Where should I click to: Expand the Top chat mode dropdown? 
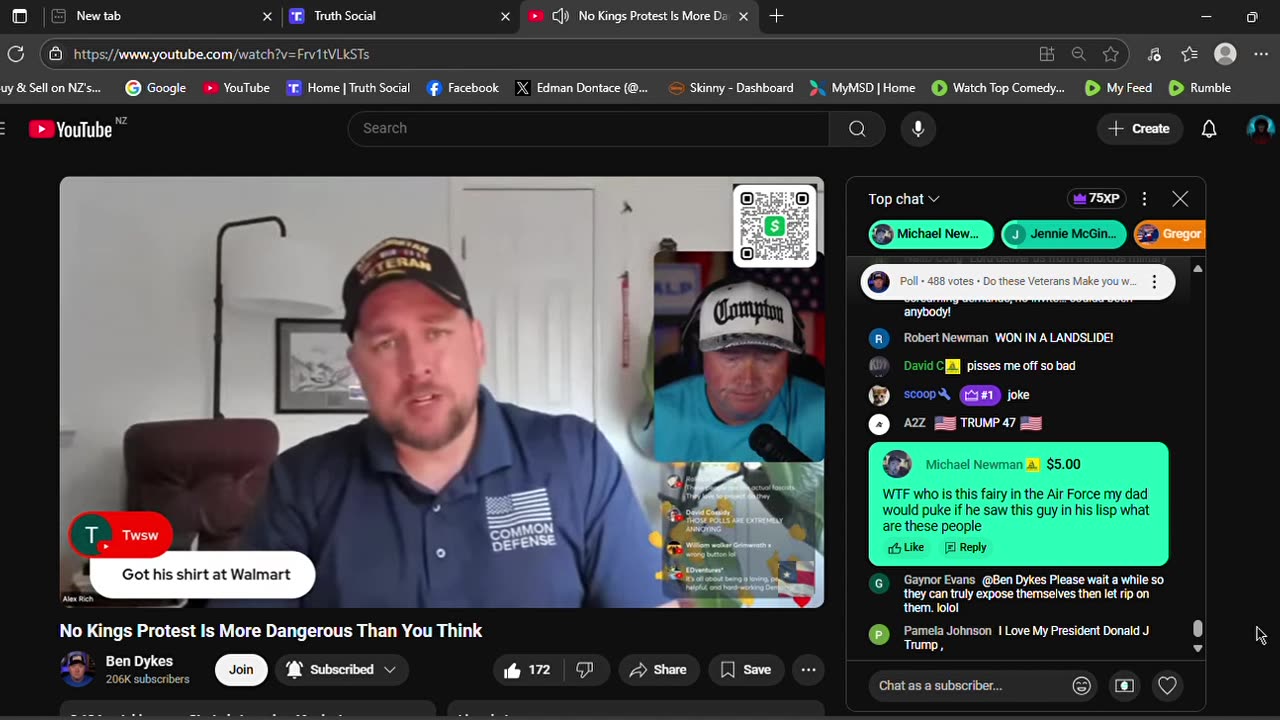[x=904, y=199]
